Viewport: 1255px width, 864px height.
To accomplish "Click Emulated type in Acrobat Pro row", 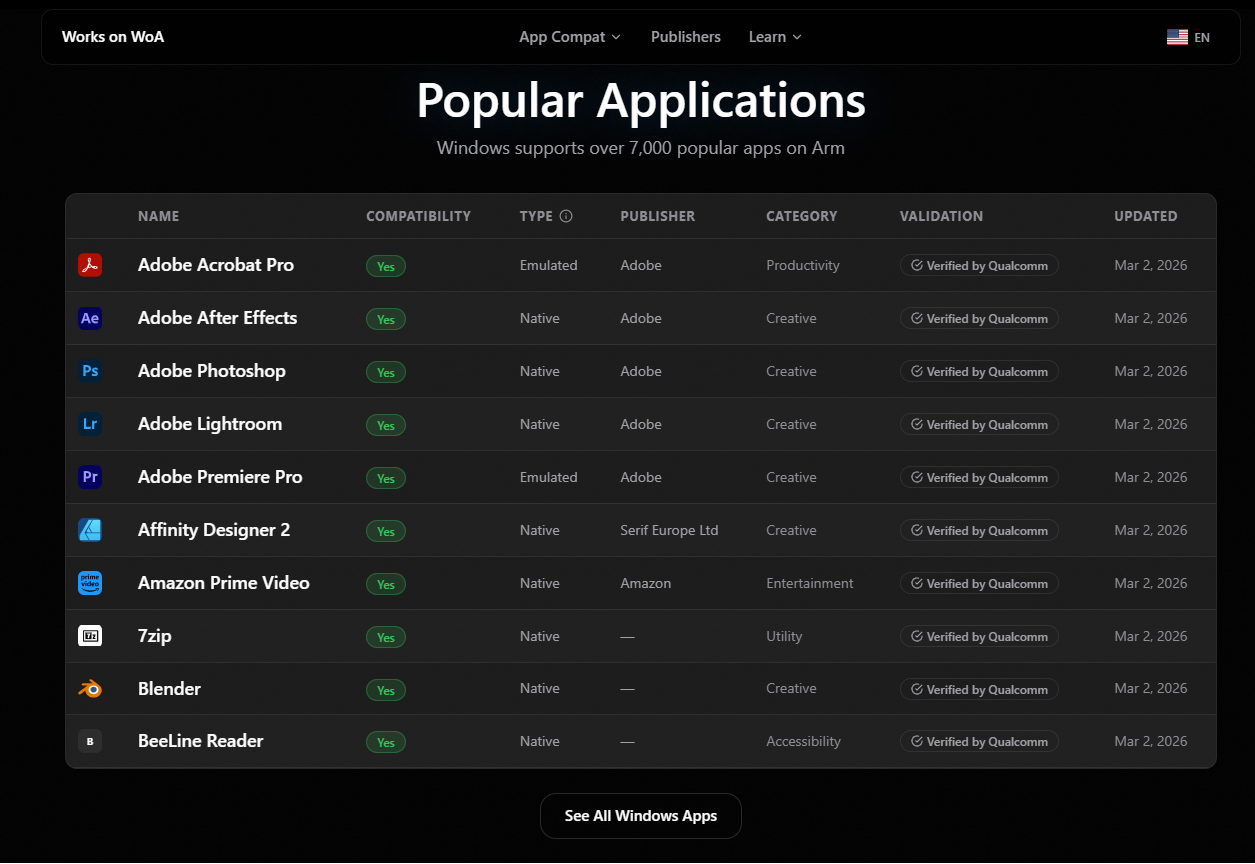I will pyautogui.click(x=549, y=265).
